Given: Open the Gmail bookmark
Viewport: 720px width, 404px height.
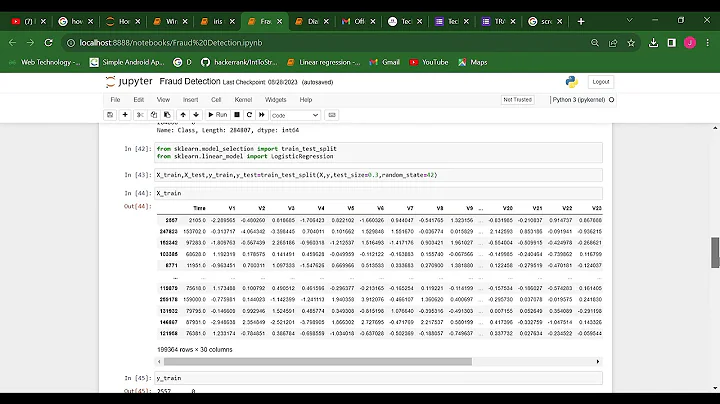Looking at the screenshot, I should click(x=385, y=62).
